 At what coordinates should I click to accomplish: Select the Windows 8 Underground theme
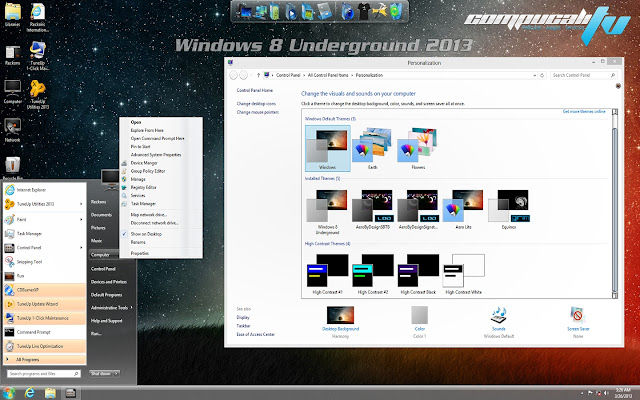pos(327,212)
